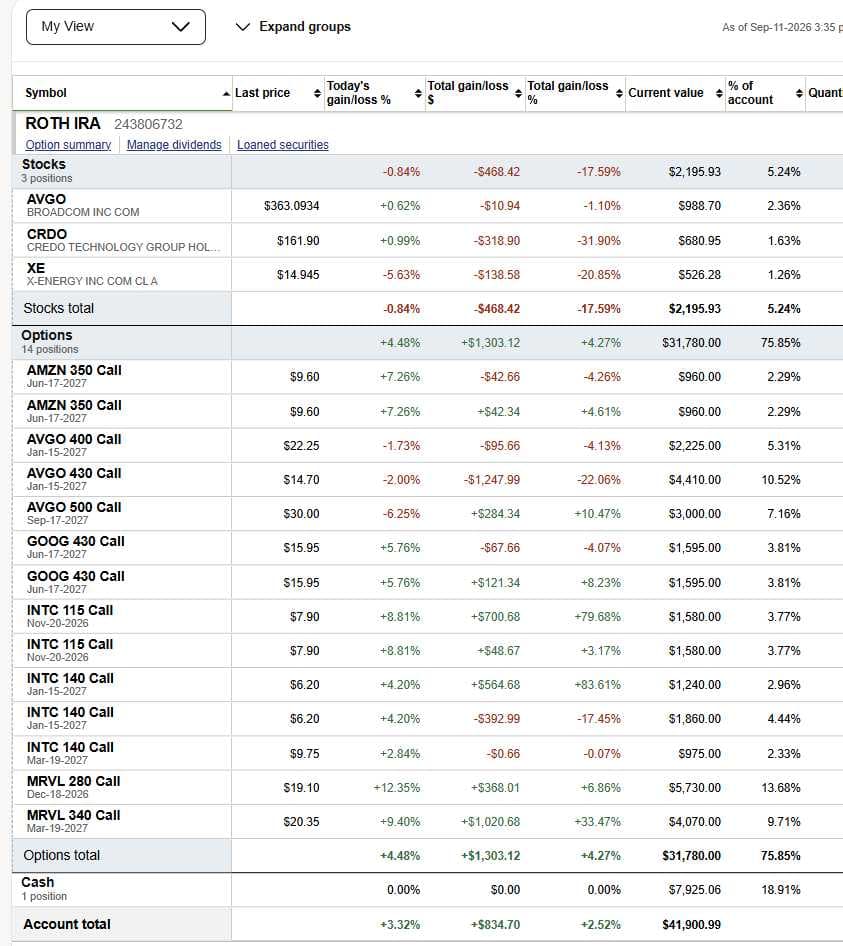Click INTC 140 Call with +83.61% gain

pyautogui.click(x=70, y=679)
